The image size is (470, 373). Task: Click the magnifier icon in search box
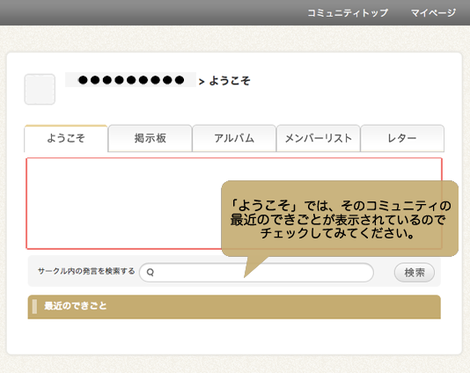pos(150,272)
